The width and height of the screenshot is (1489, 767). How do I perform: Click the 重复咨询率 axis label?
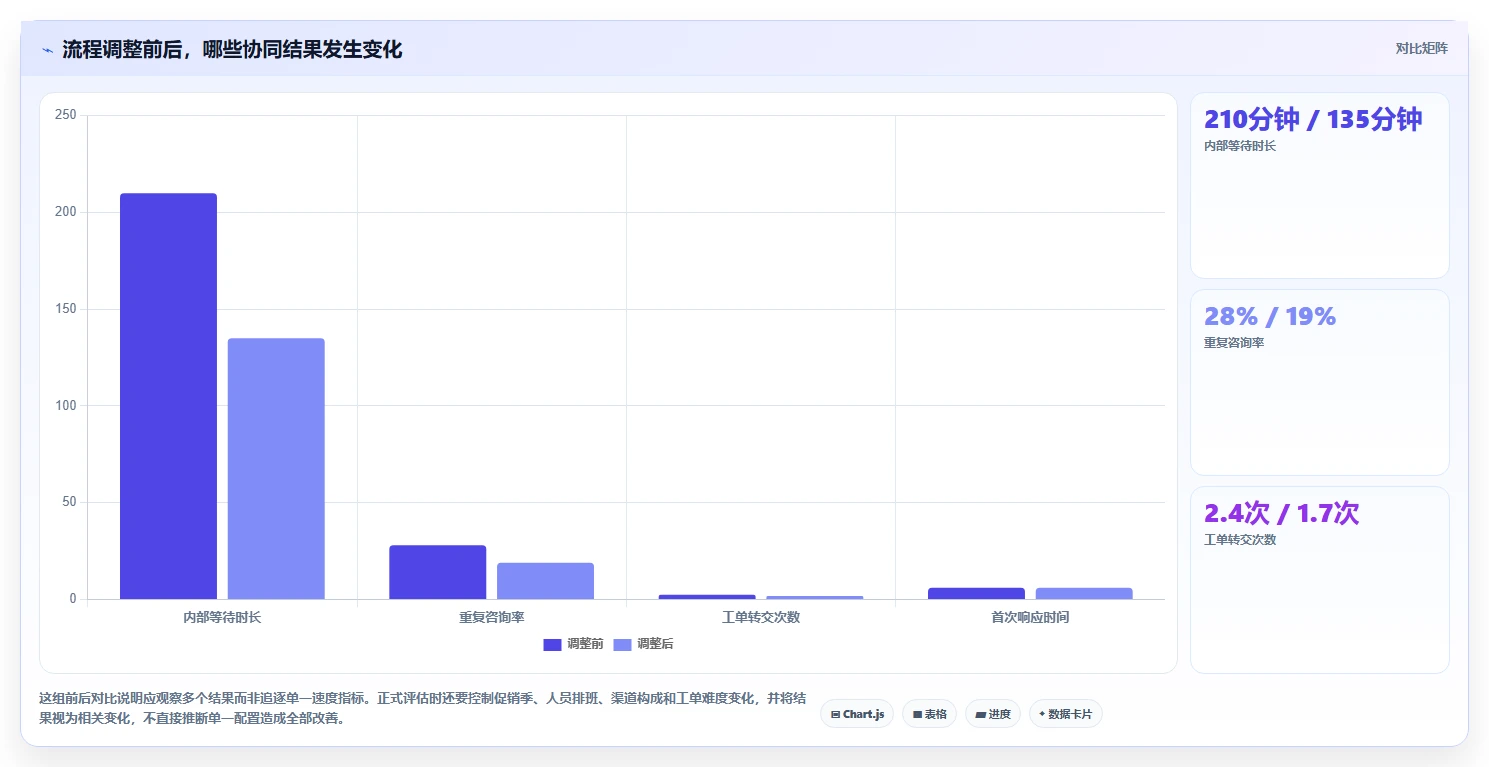[x=491, y=617]
